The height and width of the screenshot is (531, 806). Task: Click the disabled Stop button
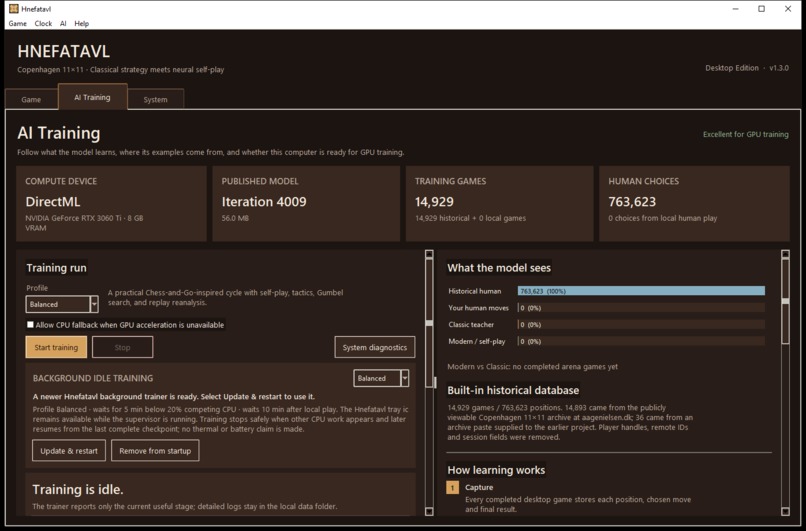tap(122, 347)
